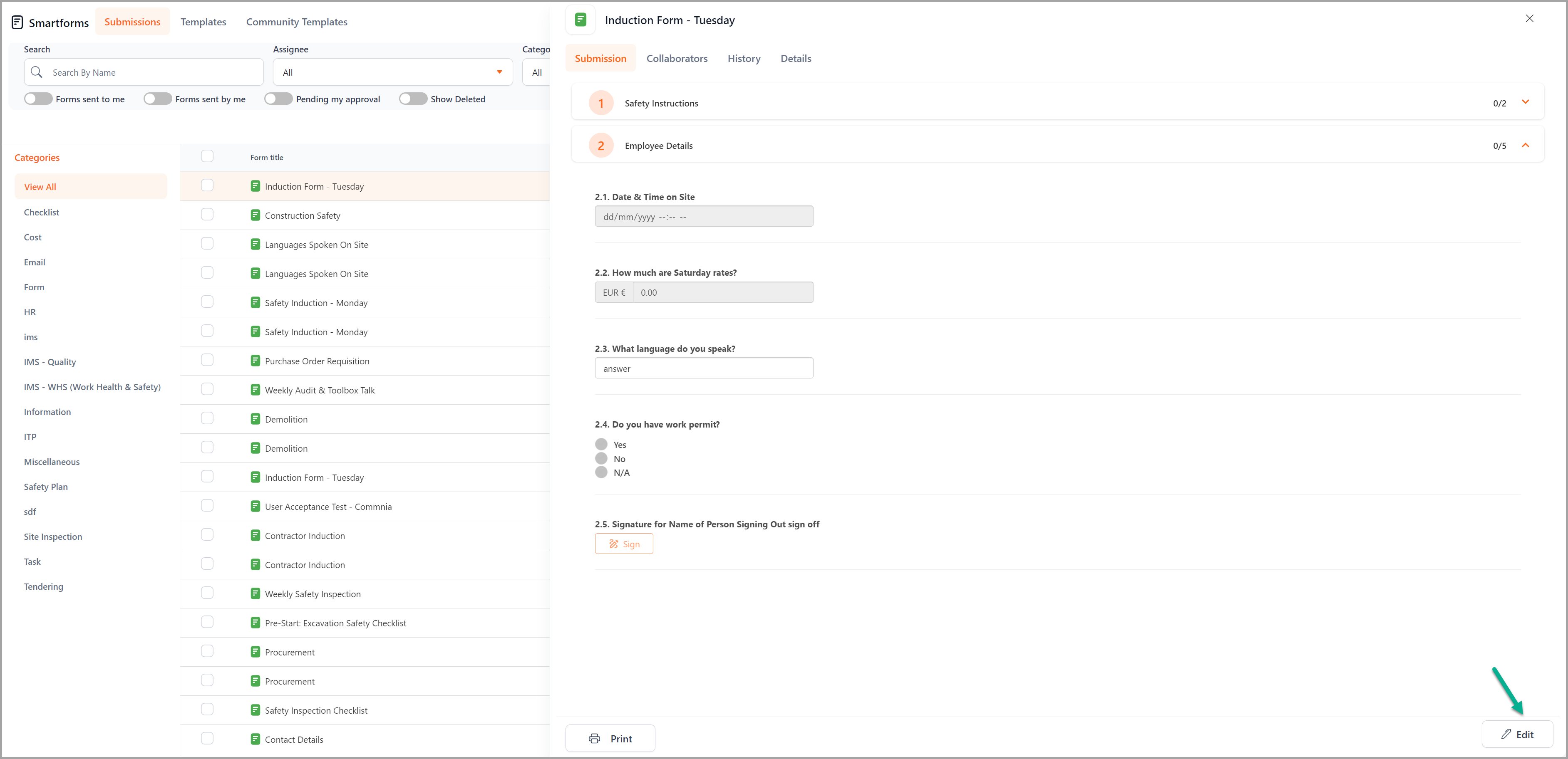Select Yes for work permit
Image resolution: width=1568 pixels, height=759 pixels.
601,445
